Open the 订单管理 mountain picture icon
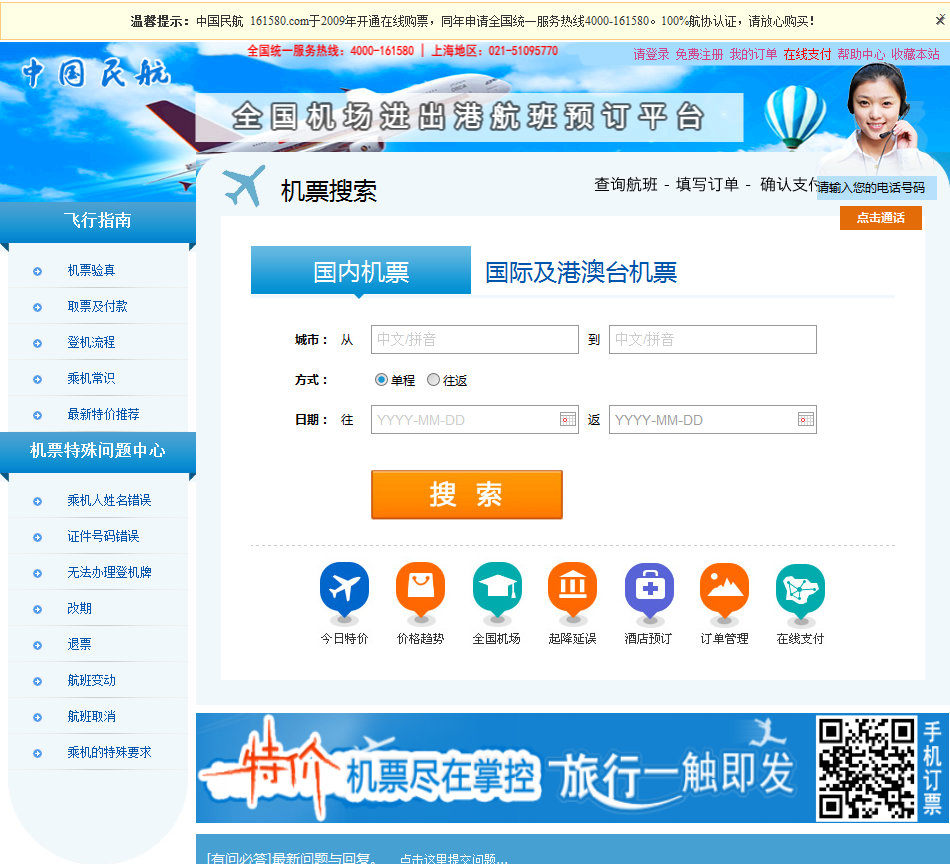The height and width of the screenshot is (864, 950). pos(725,593)
